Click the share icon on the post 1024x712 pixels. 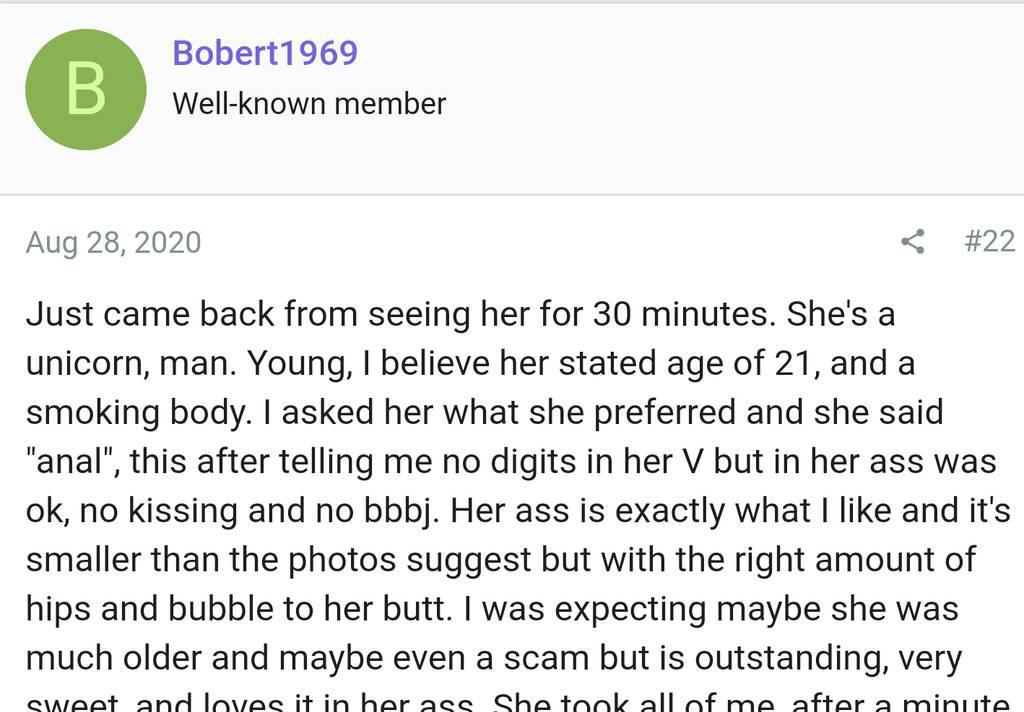click(912, 242)
